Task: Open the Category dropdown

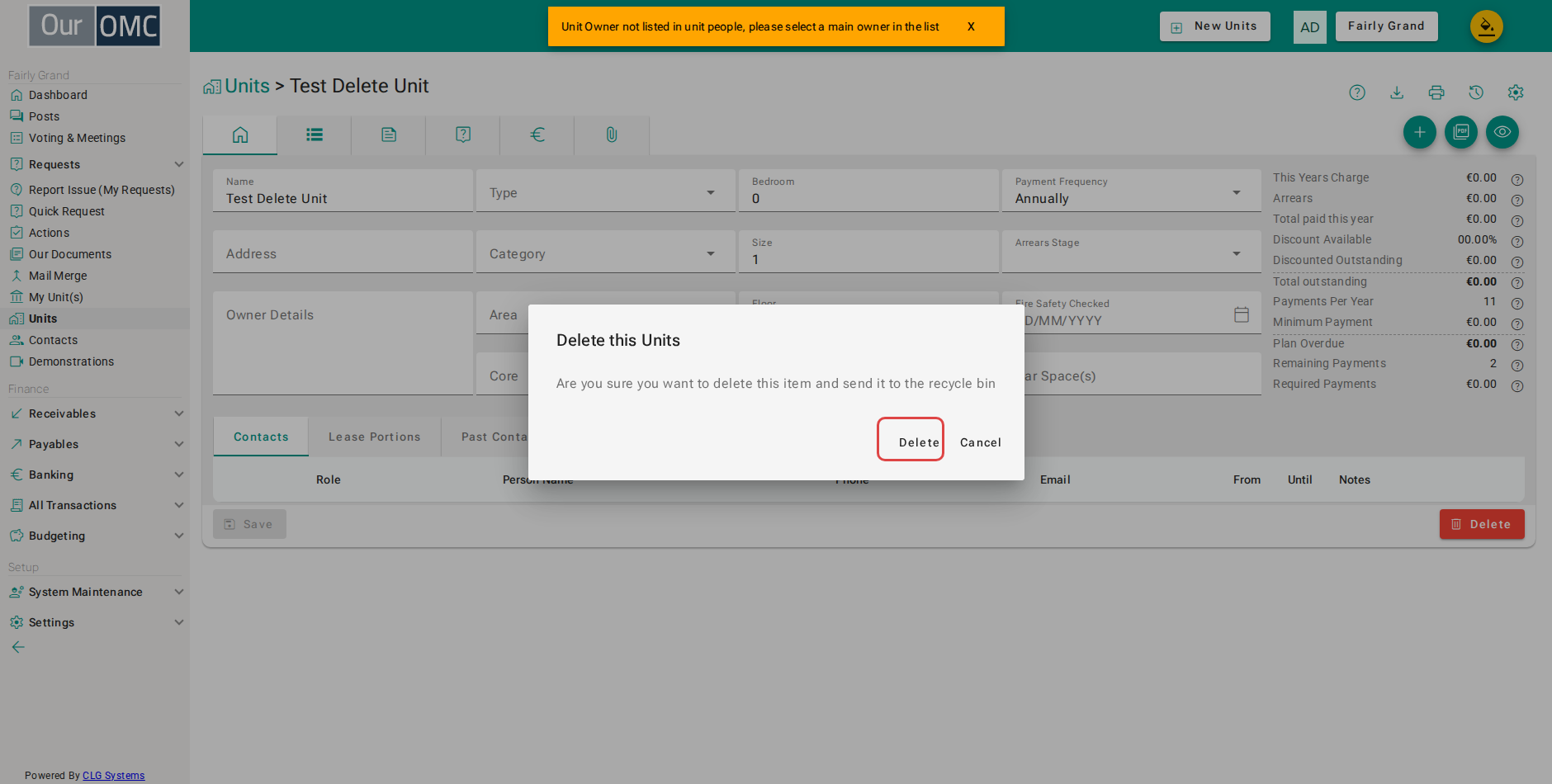Action: (606, 252)
